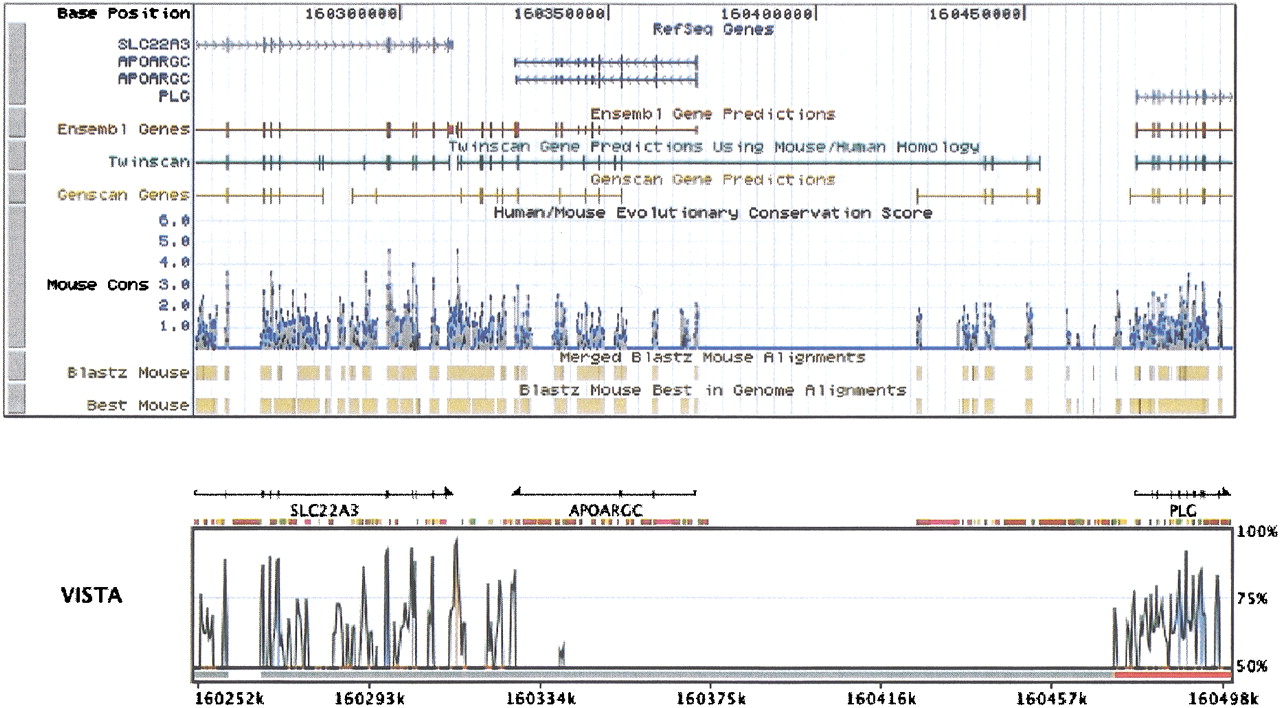1280x708 pixels.
Task: Click the Twinscan track label
Action: coord(148,161)
